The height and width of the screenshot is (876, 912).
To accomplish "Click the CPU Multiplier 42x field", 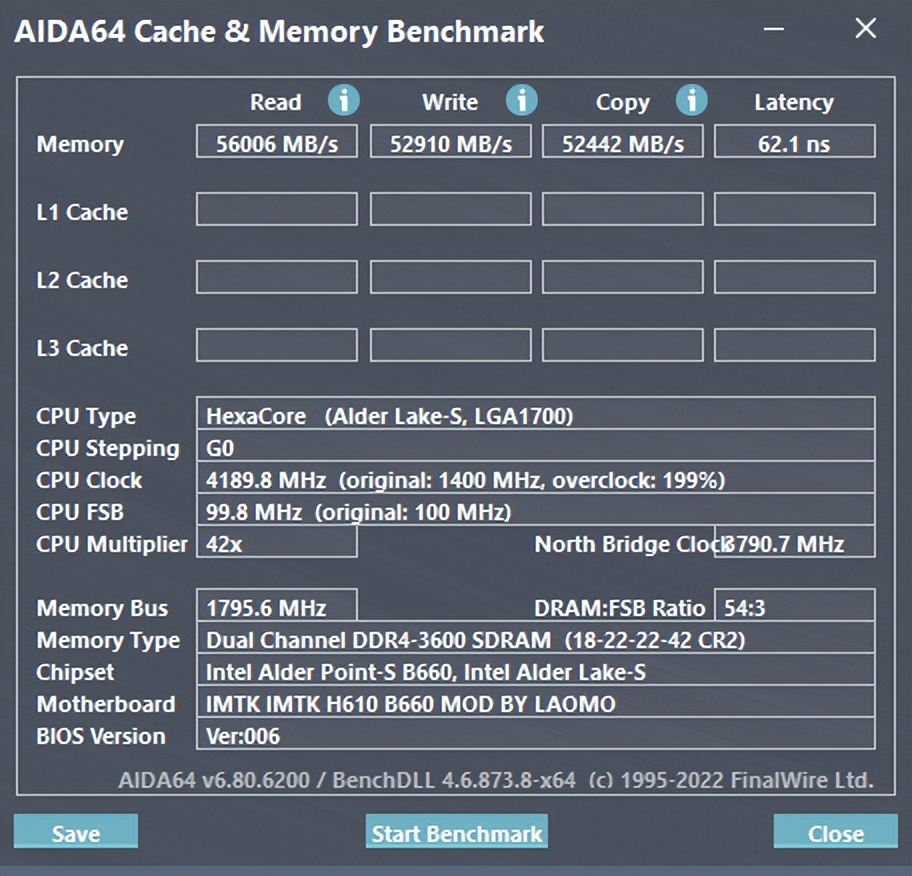I will click(x=277, y=543).
